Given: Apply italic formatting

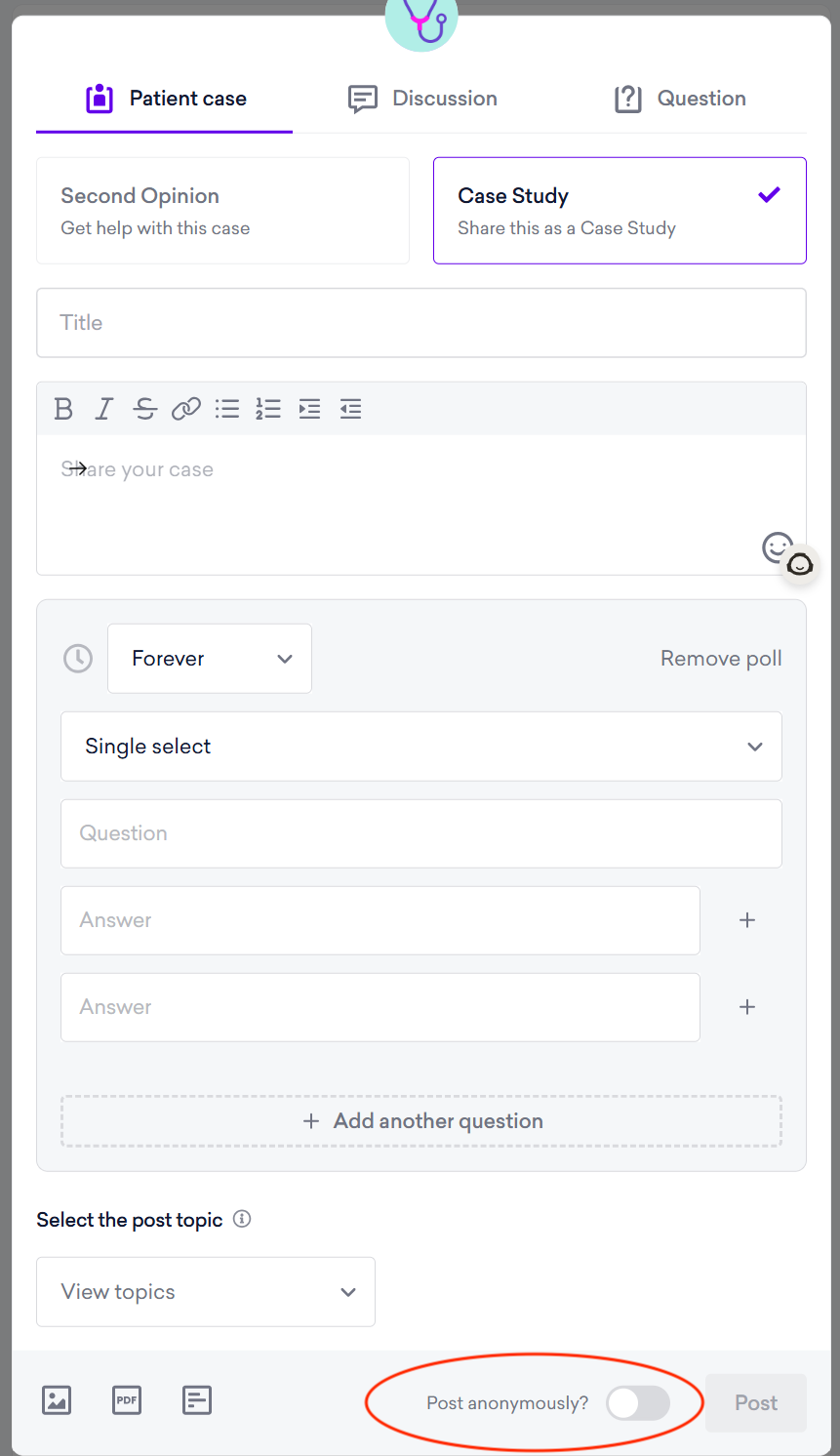Looking at the screenshot, I should [x=104, y=409].
